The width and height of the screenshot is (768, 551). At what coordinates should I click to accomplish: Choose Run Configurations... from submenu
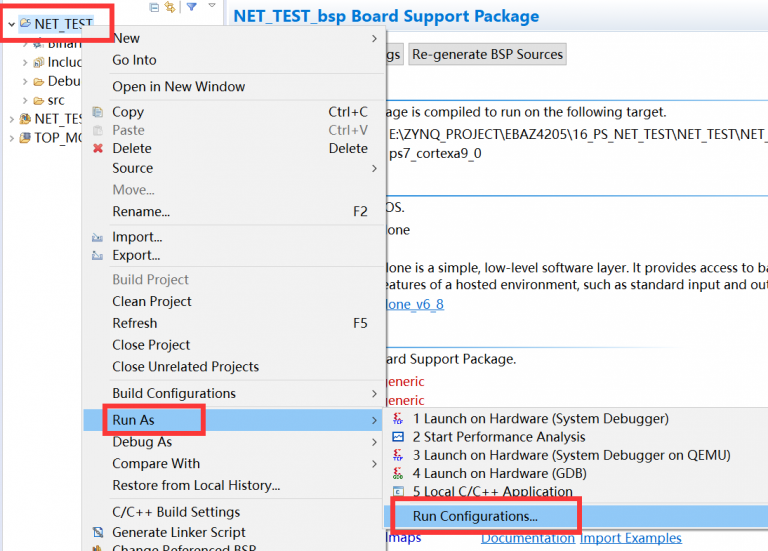point(475,516)
